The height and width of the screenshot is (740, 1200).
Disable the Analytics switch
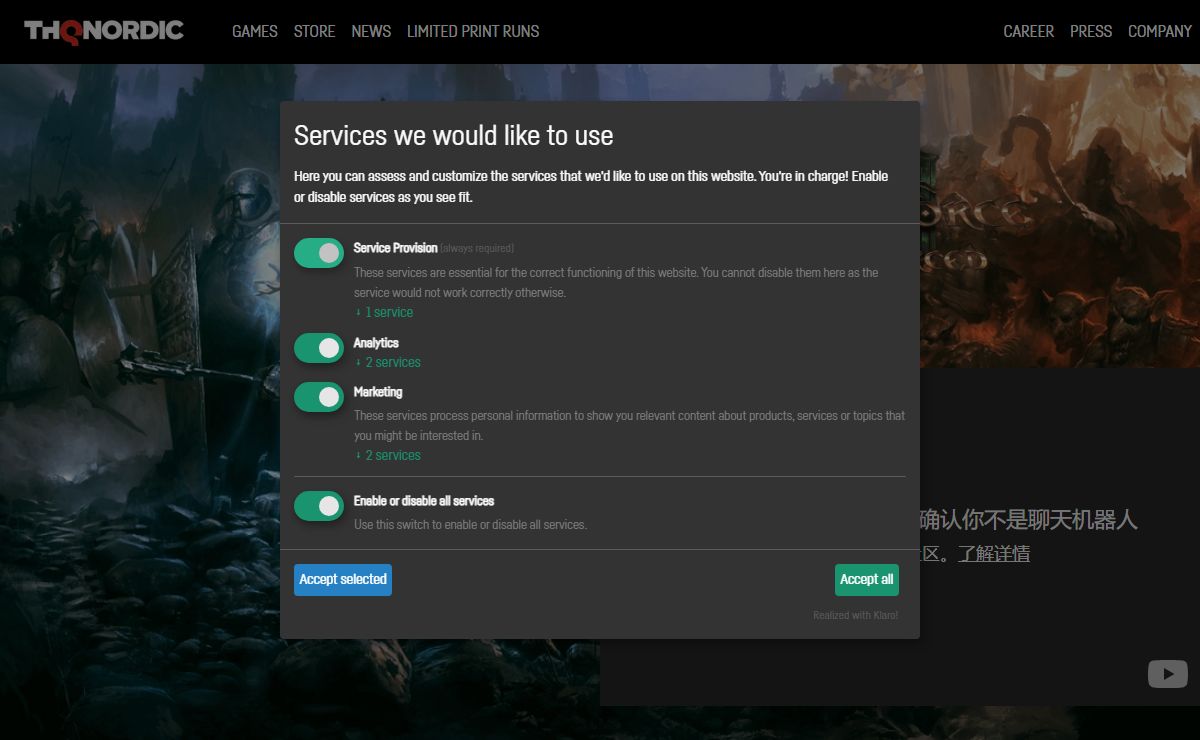(x=319, y=348)
